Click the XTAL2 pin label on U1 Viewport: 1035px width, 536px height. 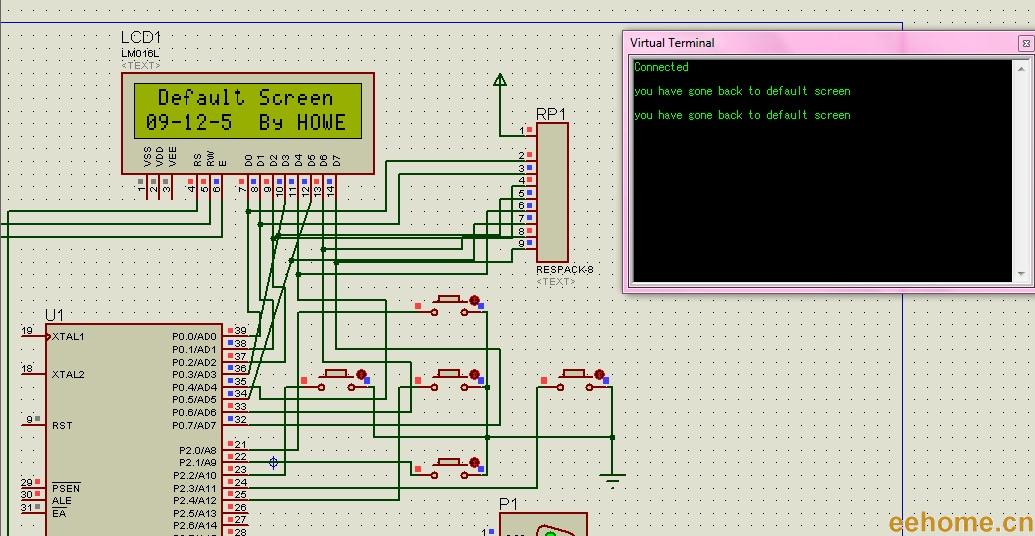[x=68, y=374]
